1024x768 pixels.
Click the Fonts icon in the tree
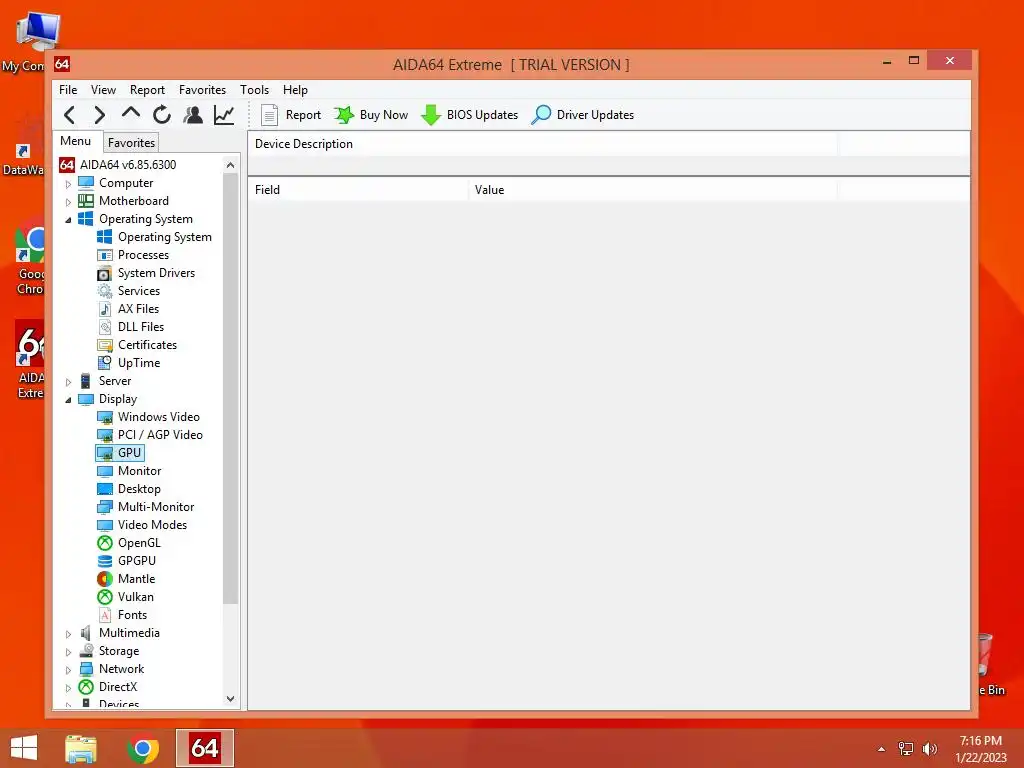(x=104, y=615)
